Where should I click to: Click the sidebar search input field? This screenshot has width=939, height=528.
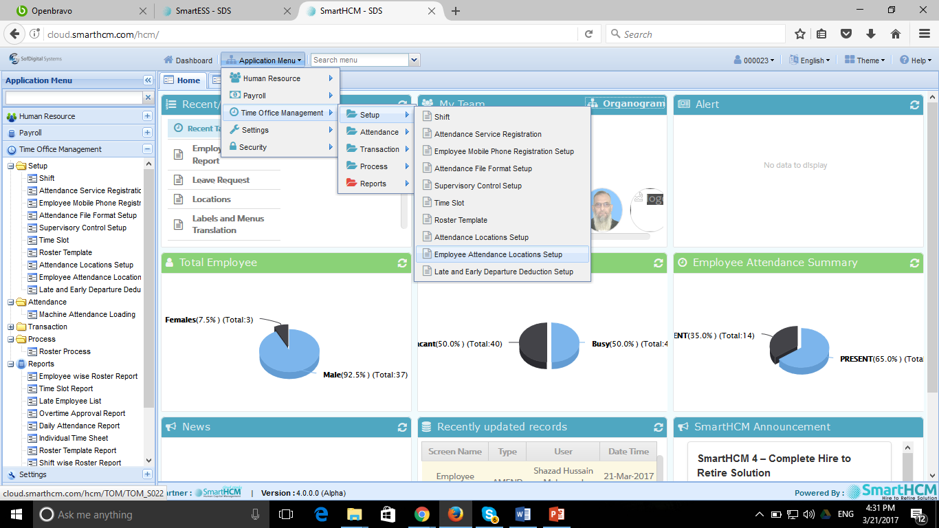point(74,97)
